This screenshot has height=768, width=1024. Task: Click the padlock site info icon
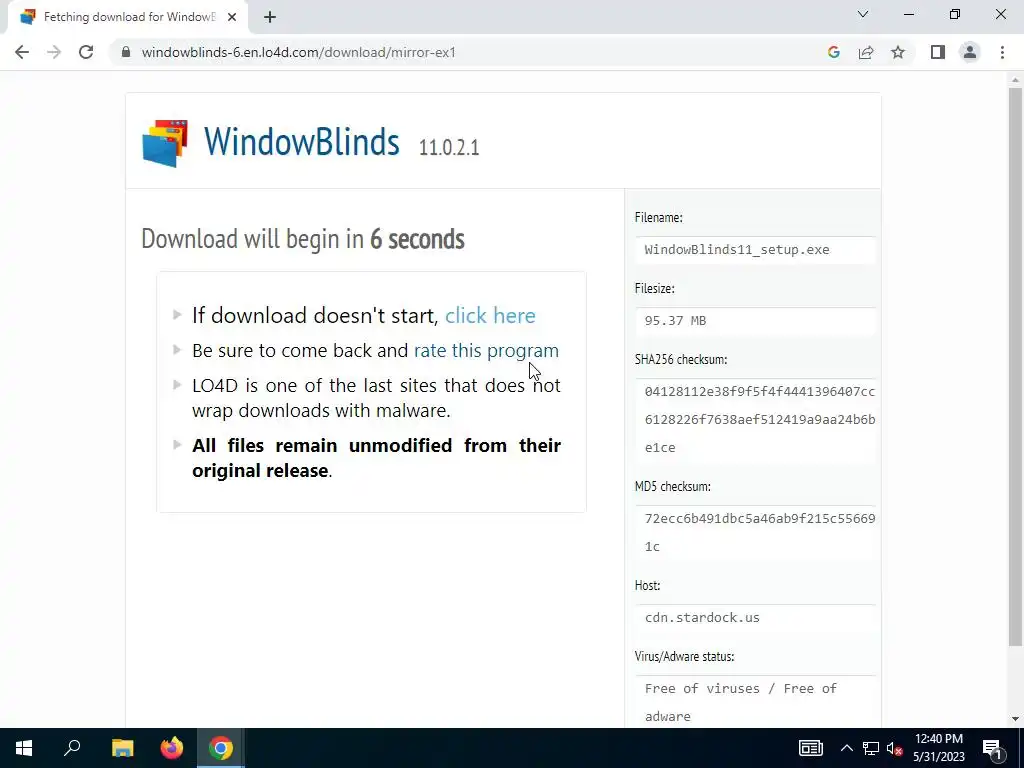tap(126, 52)
